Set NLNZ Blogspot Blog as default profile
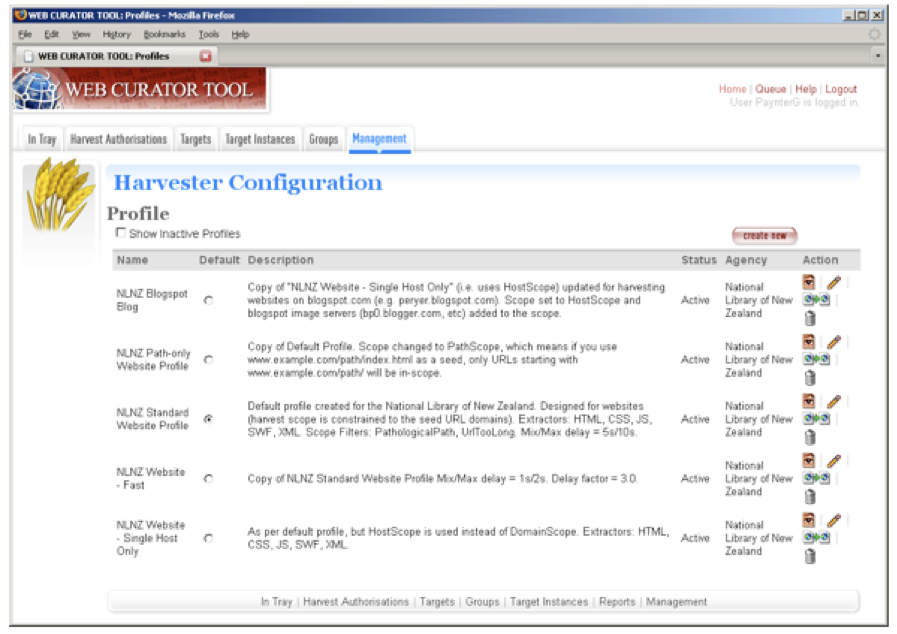Viewport: 897px width, 634px height. 208,301
